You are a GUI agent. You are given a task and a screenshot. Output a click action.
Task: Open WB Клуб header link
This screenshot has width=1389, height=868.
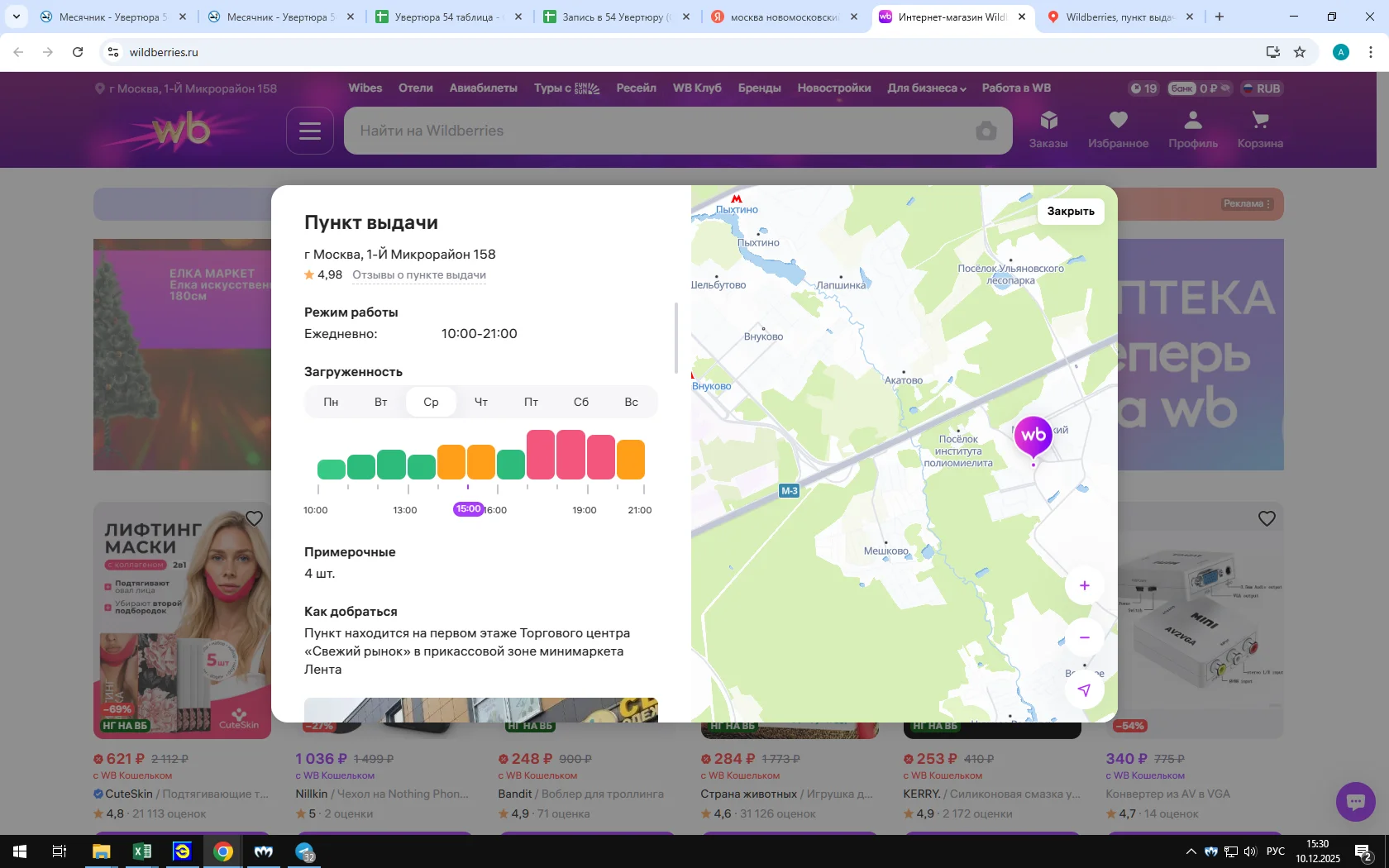point(697,88)
